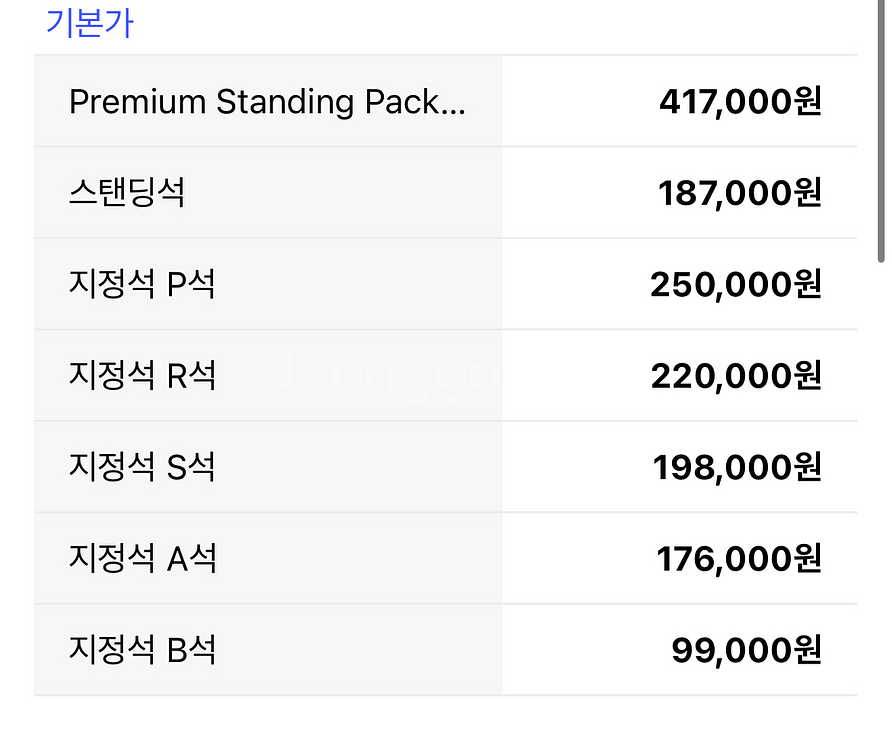
Task: Click the 417,000원 price
Action: [740, 102]
